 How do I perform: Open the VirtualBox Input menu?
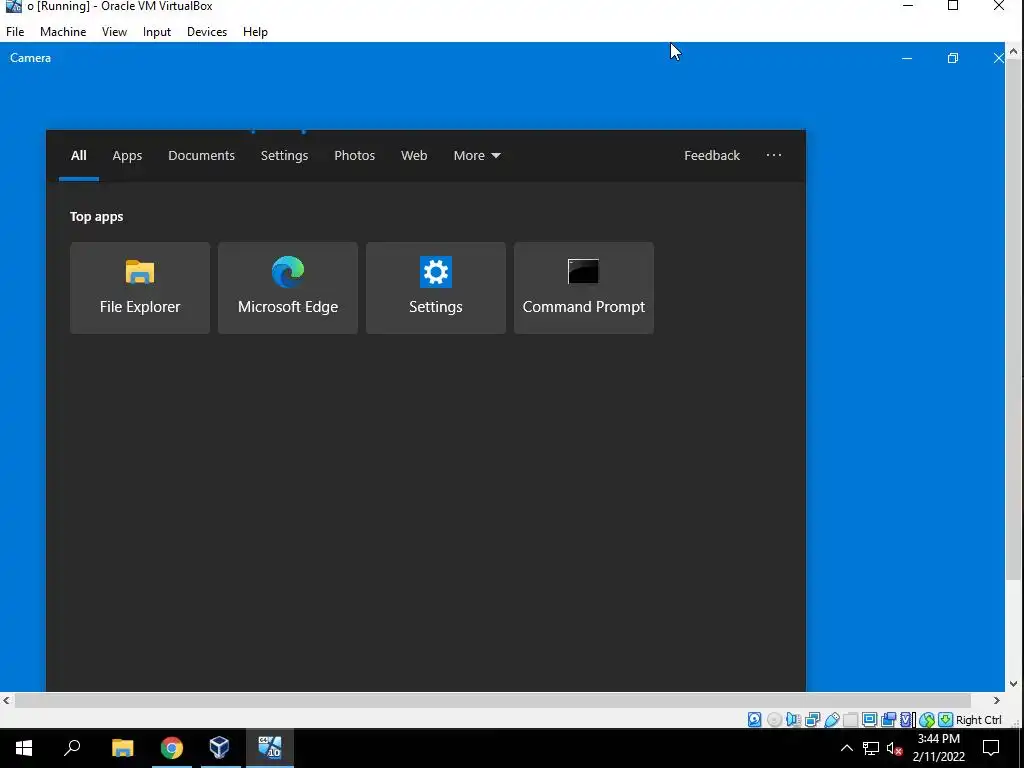click(x=157, y=31)
